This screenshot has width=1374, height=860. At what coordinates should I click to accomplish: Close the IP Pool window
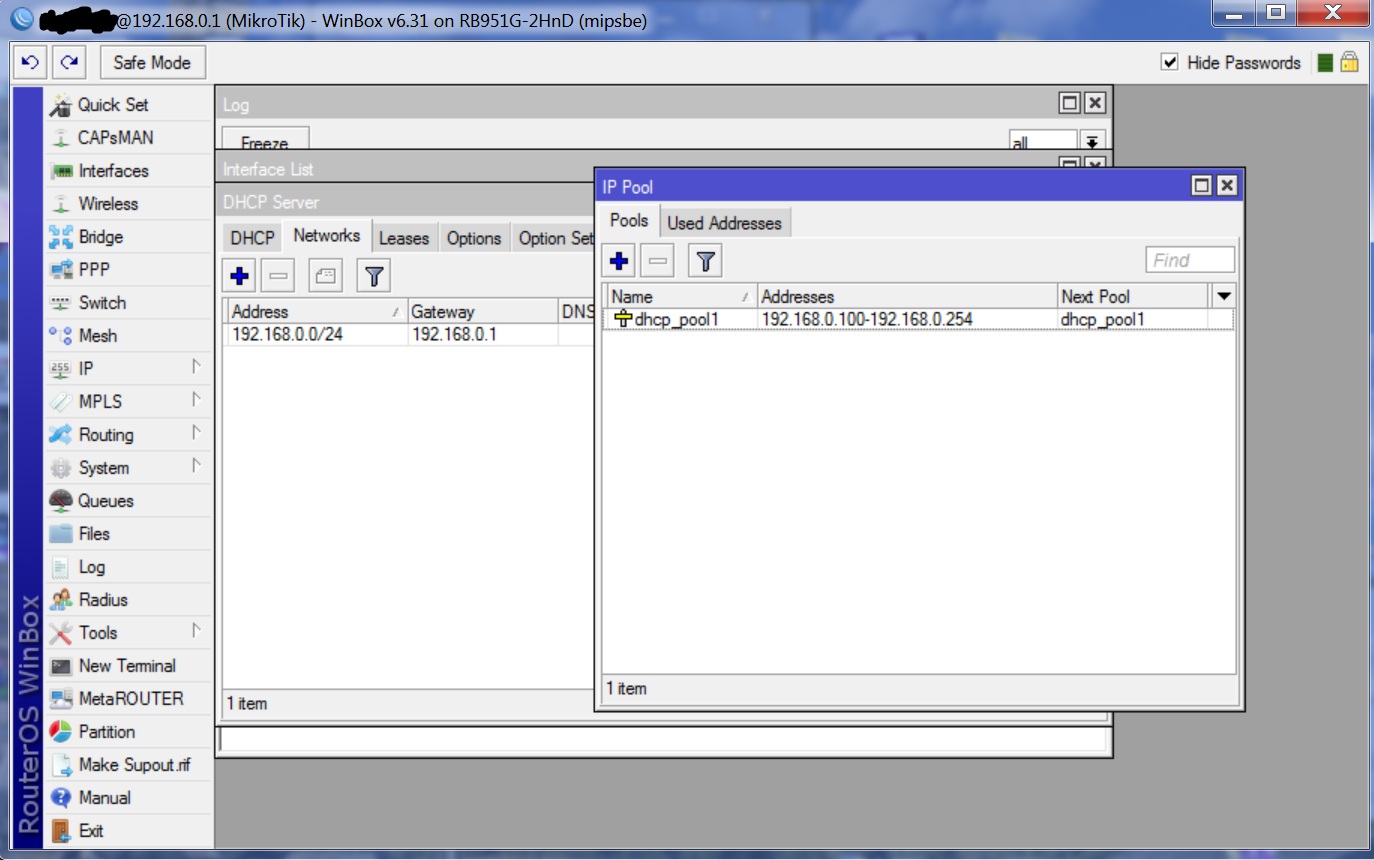click(x=1227, y=186)
